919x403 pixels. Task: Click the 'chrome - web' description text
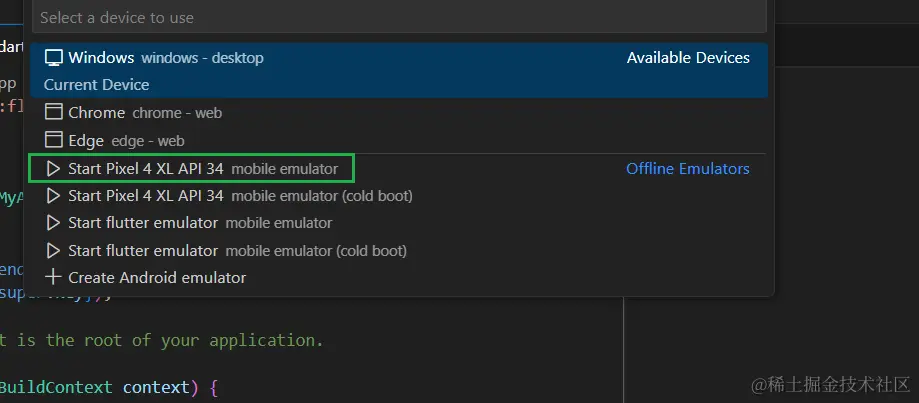tap(178, 113)
